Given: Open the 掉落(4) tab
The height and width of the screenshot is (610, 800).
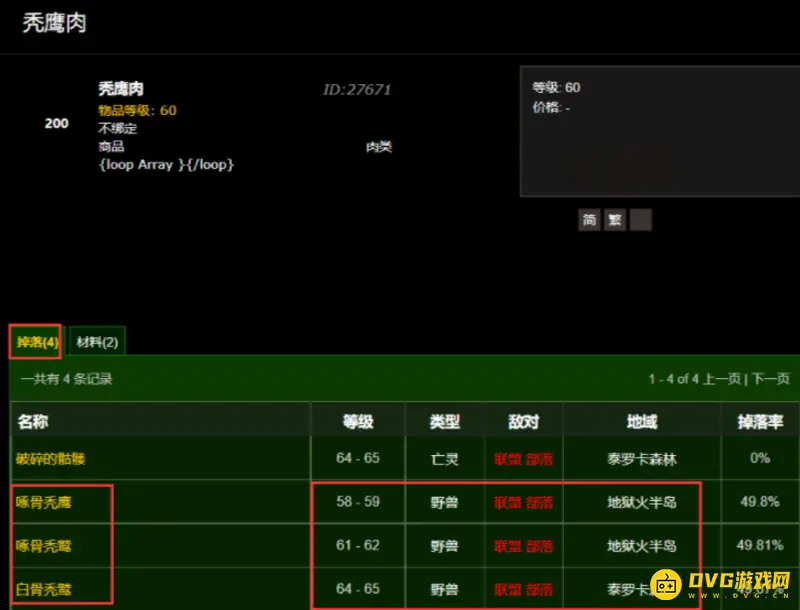Looking at the screenshot, I should tap(36, 341).
